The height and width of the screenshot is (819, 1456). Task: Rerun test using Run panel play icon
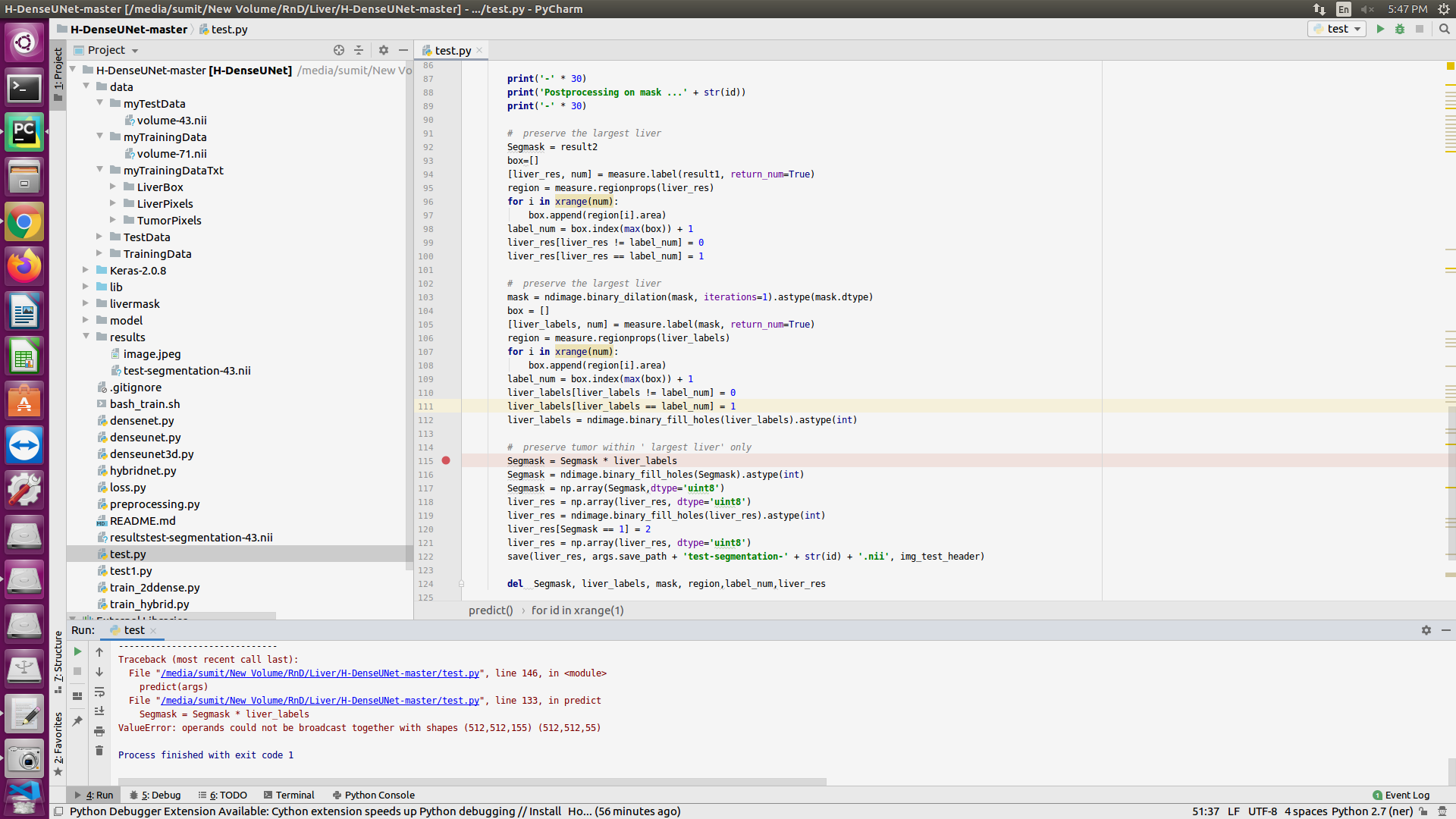[x=77, y=651]
